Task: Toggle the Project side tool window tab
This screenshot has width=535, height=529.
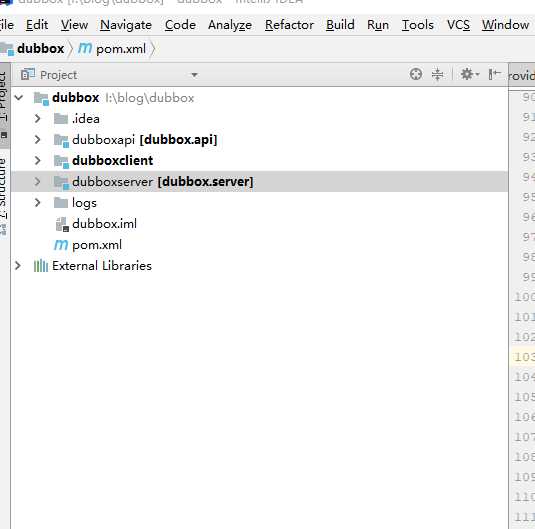Action: click(4, 105)
